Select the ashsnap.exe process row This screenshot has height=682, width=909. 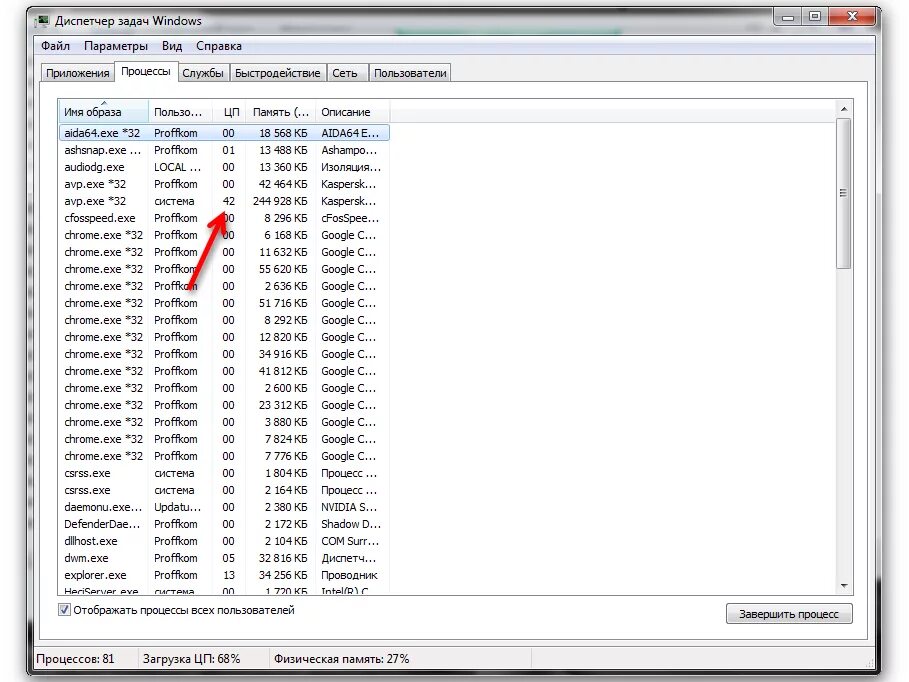(224, 150)
